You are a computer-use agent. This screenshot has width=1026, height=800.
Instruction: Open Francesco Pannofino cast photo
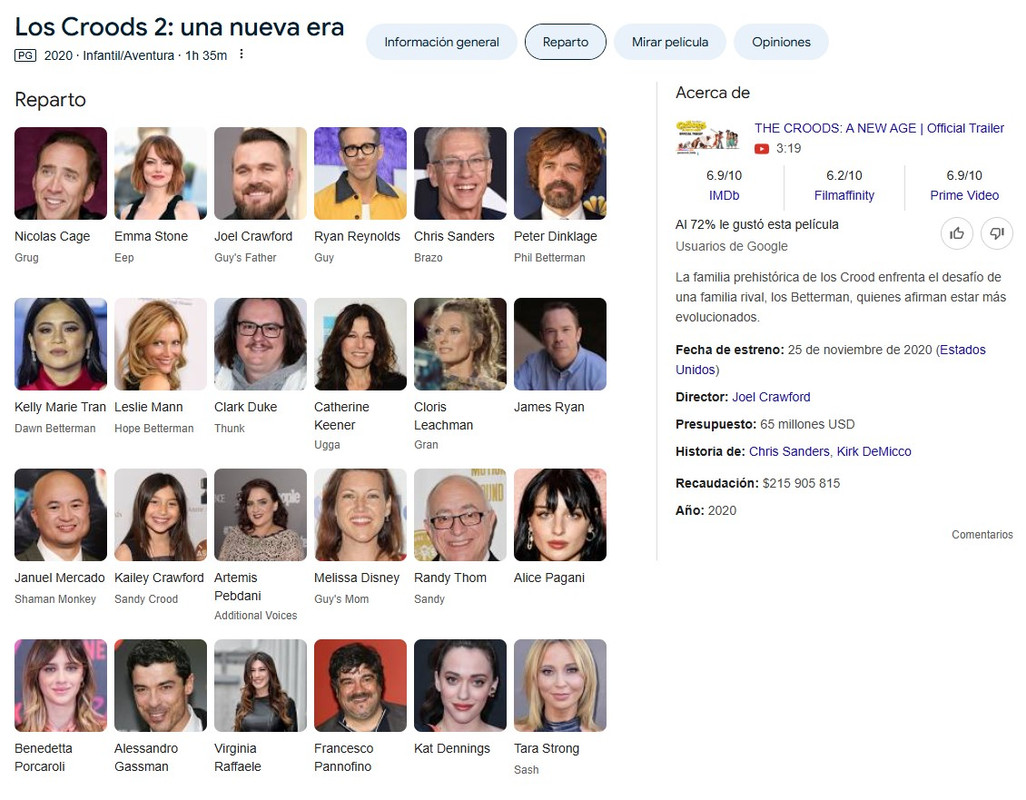coord(361,686)
